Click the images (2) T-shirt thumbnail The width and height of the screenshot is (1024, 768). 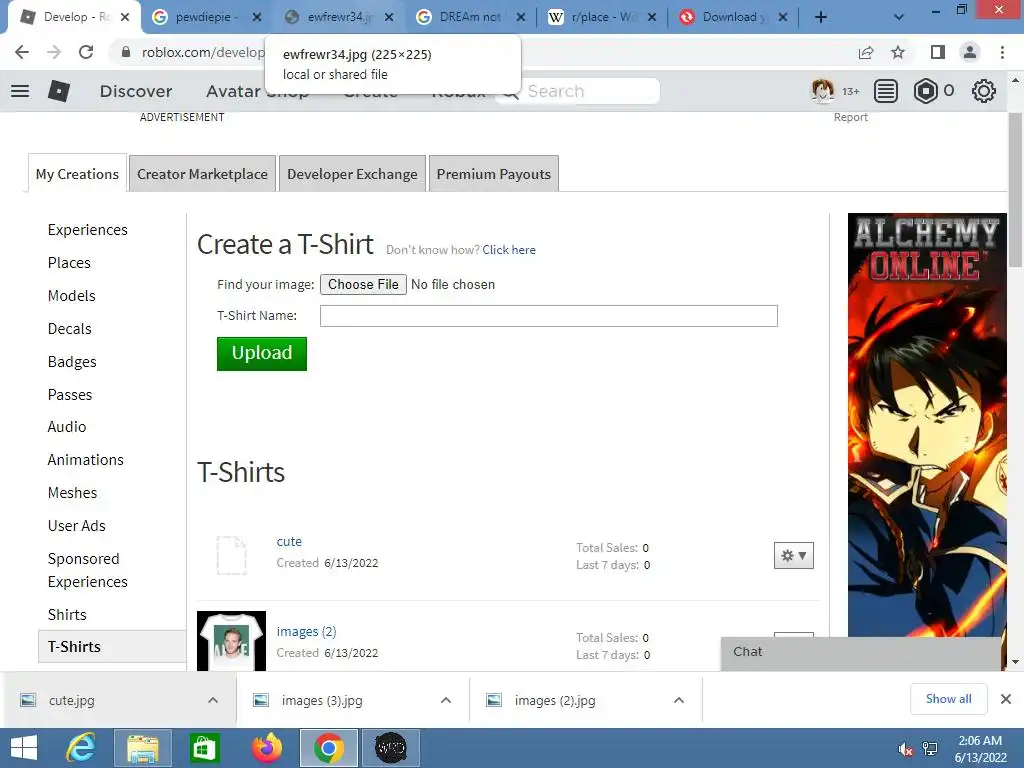(x=231, y=641)
